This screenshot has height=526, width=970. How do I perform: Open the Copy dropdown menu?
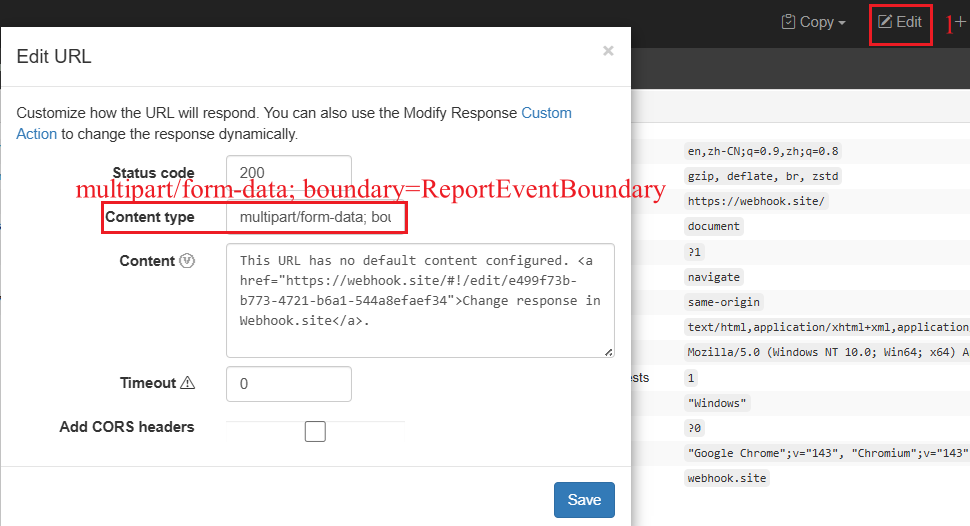[x=813, y=22]
